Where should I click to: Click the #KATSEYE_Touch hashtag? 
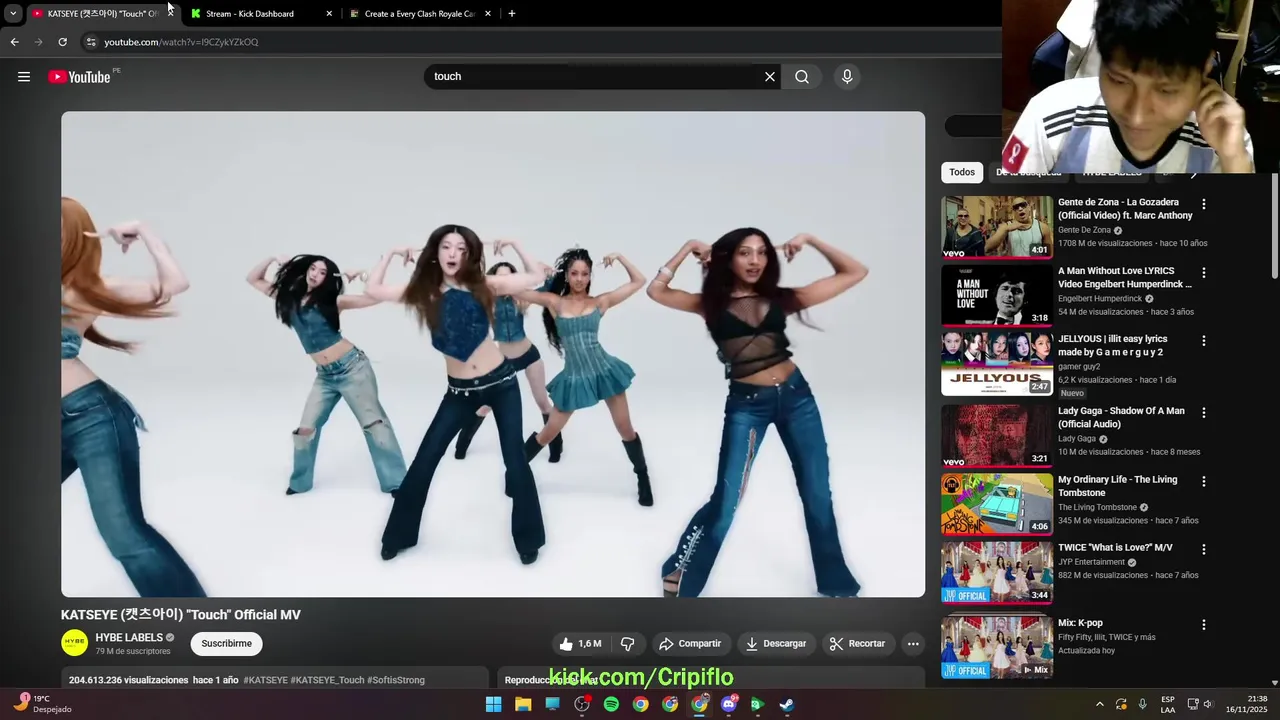tap(327, 680)
